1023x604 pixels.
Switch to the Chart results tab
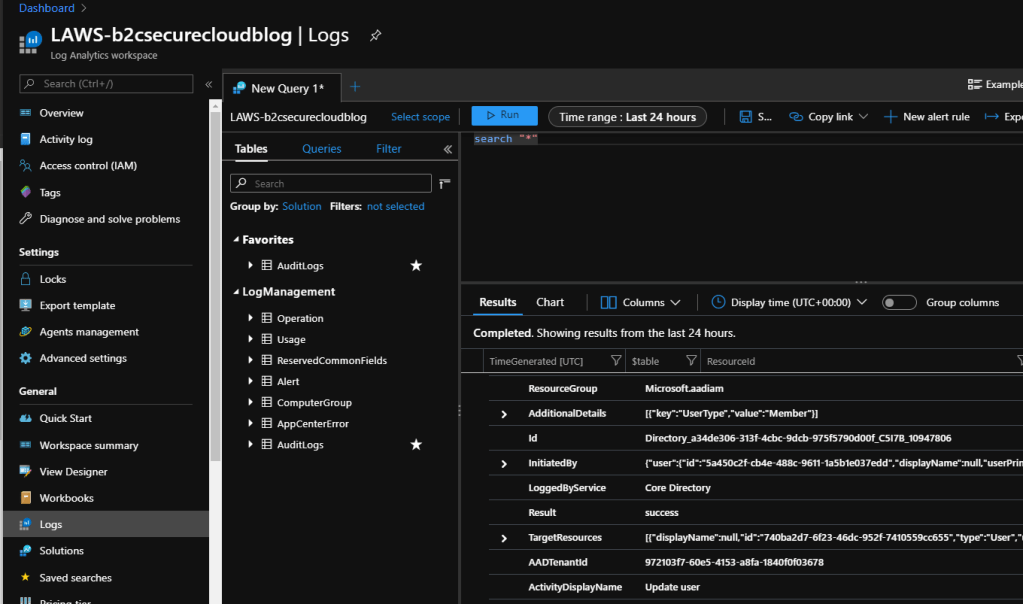click(550, 302)
